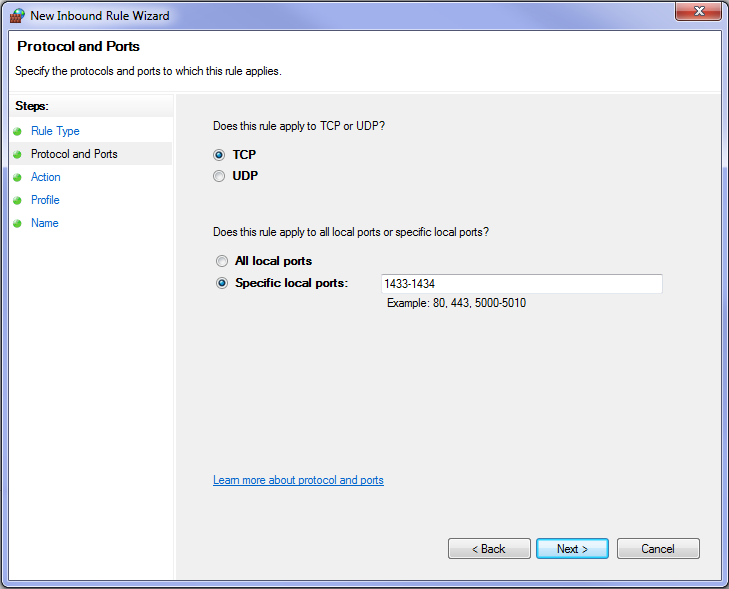Click the green bullet beside Name

(18, 224)
